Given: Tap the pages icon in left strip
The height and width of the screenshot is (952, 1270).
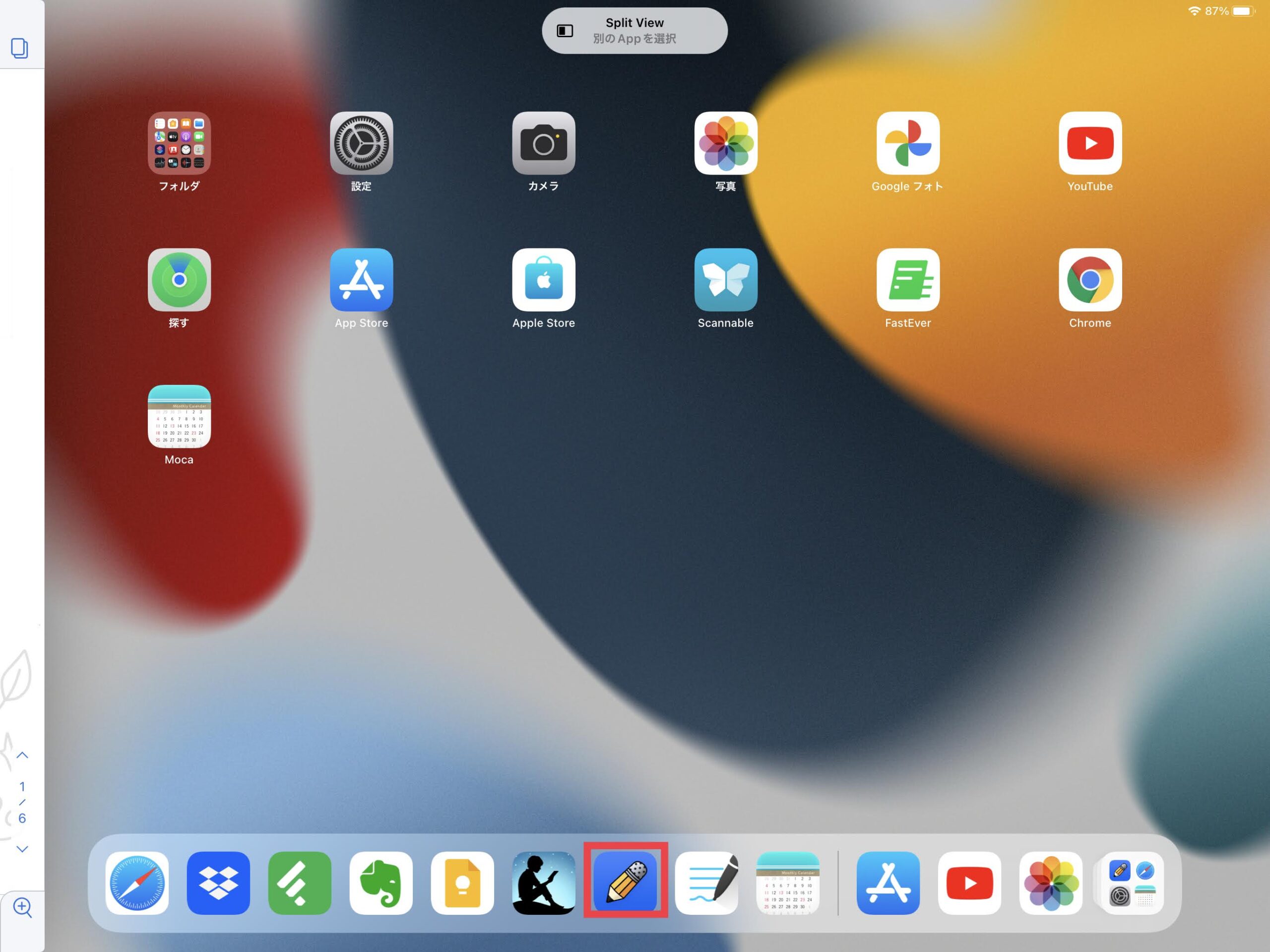Looking at the screenshot, I should pos(19,48).
